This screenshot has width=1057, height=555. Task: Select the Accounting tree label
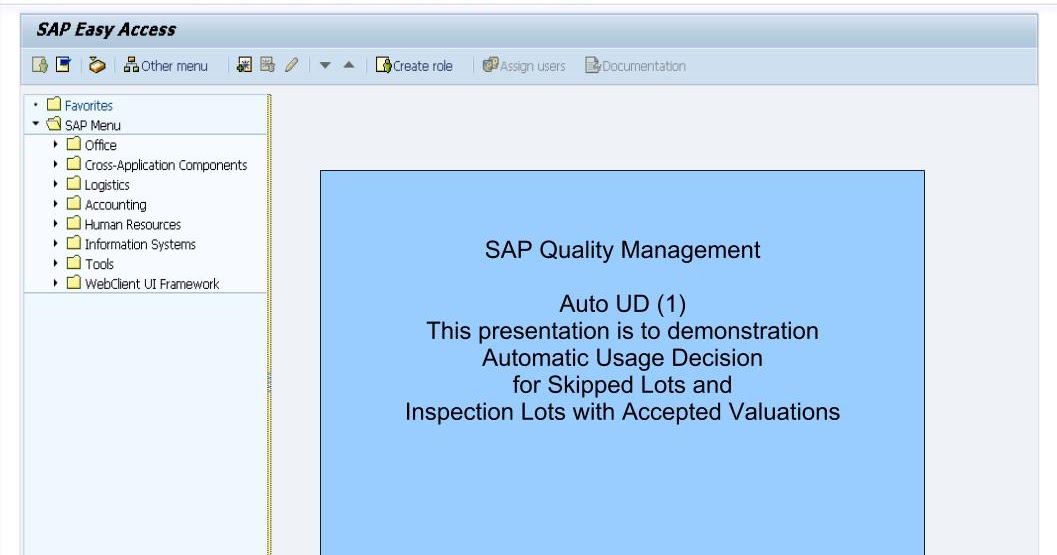pos(115,204)
